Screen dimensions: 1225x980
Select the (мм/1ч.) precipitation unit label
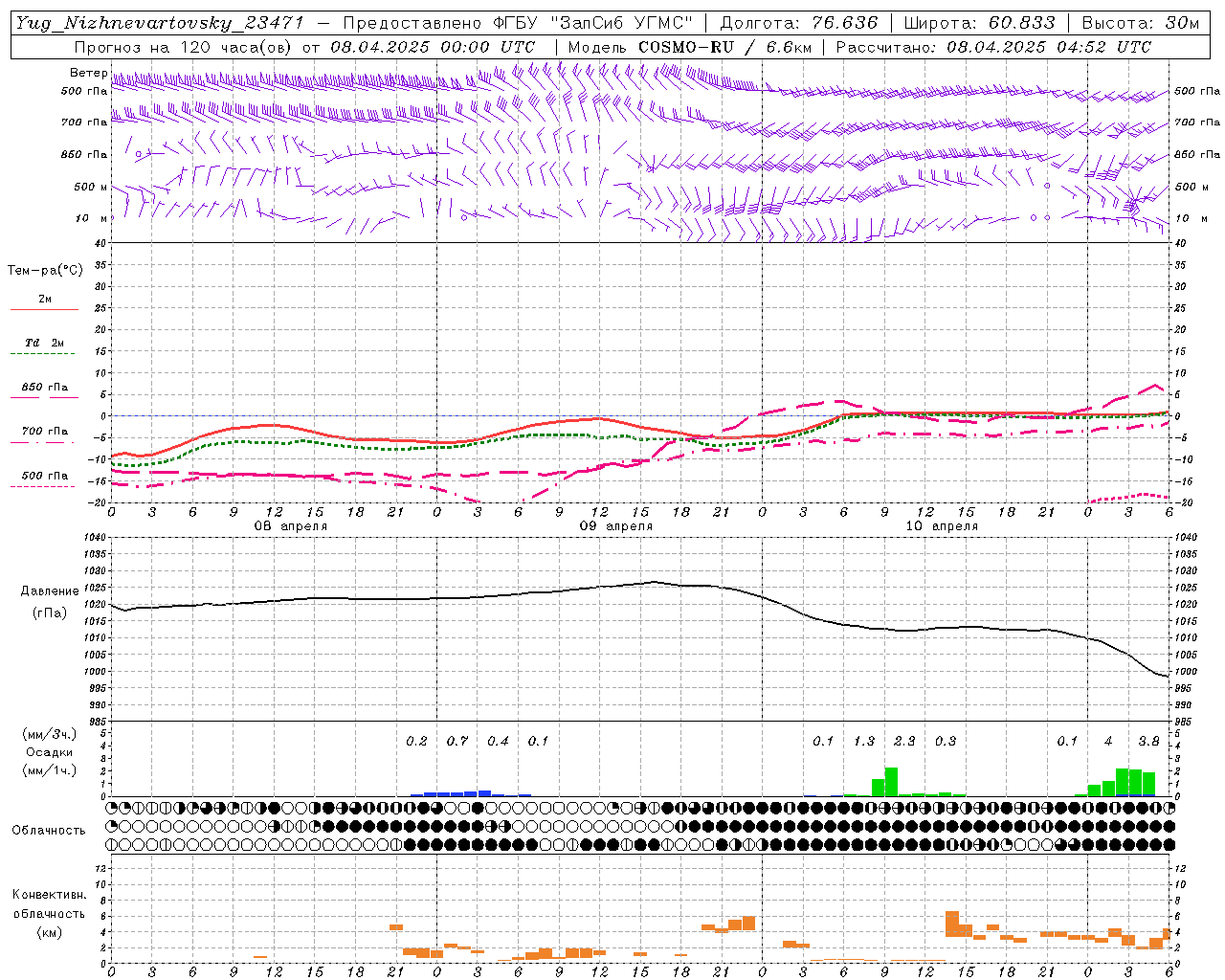pos(50,770)
